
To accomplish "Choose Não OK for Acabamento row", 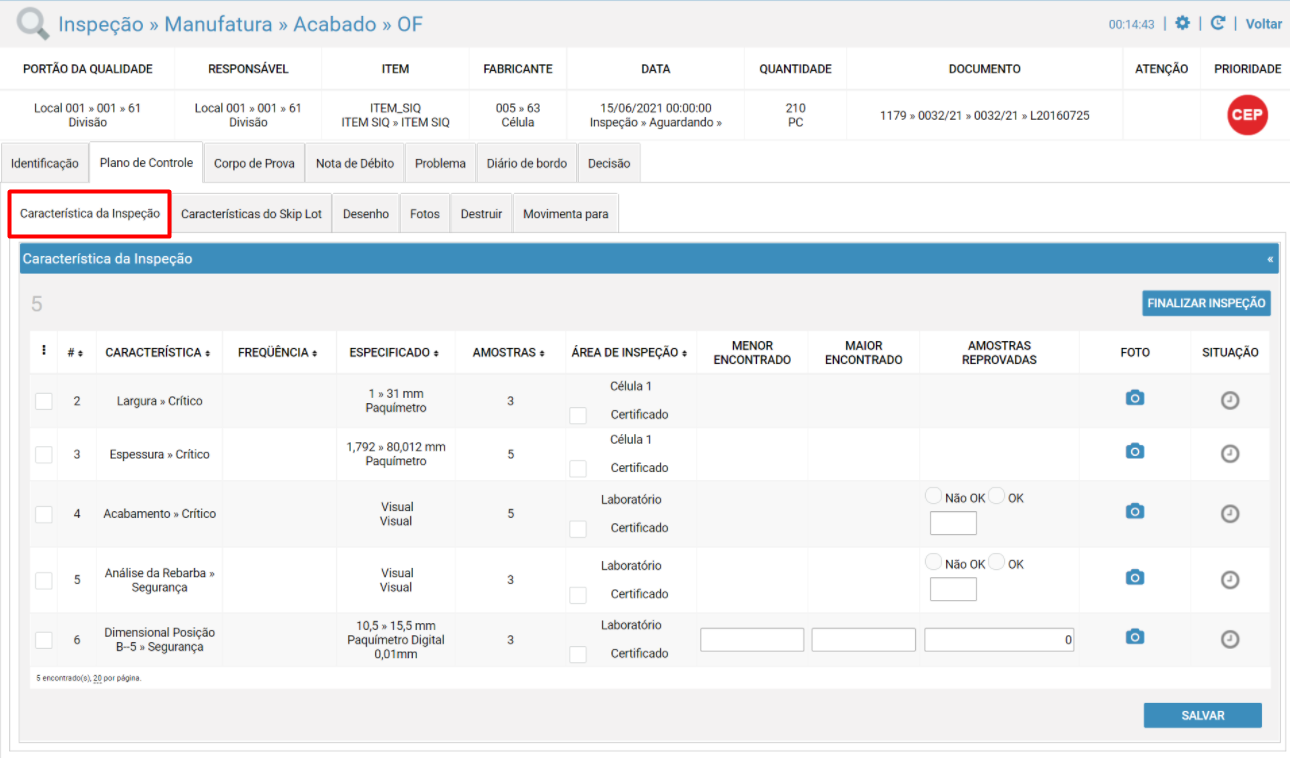I will point(933,496).
